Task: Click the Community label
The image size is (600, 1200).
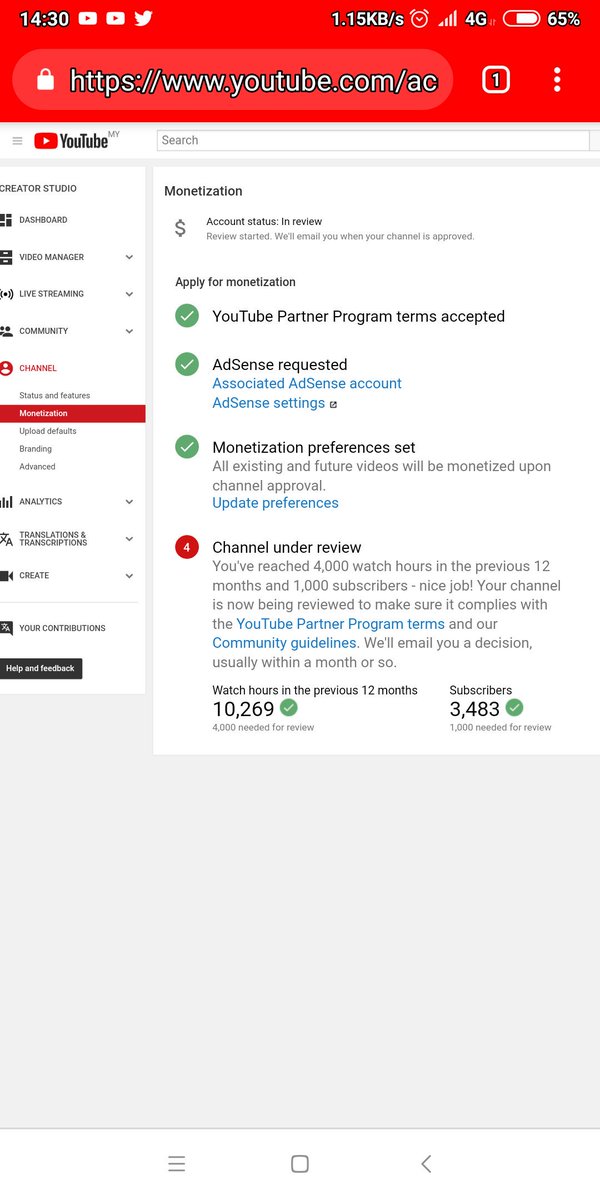Action: pyautogui.click(x=44, y=331)
